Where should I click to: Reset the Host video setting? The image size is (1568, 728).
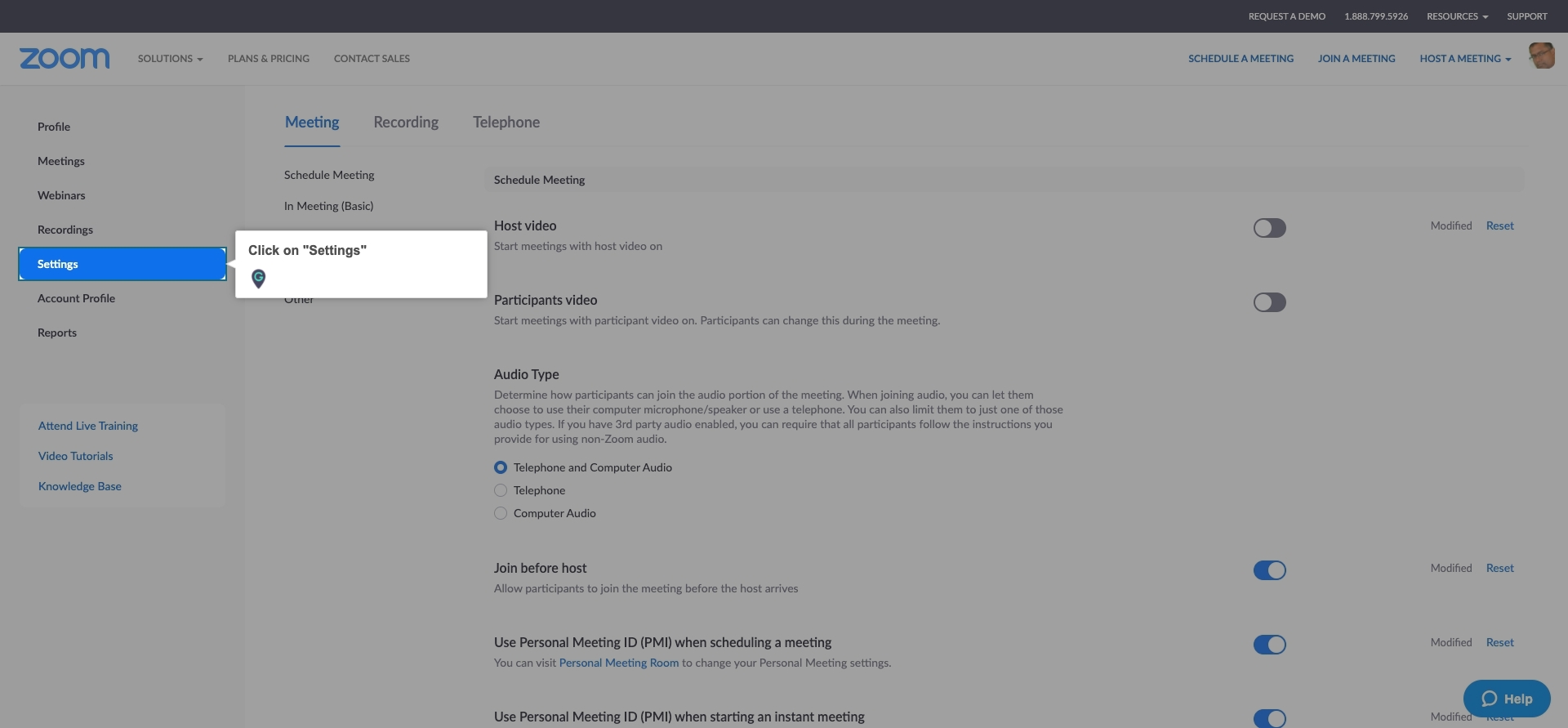[x=1499, y=226]
